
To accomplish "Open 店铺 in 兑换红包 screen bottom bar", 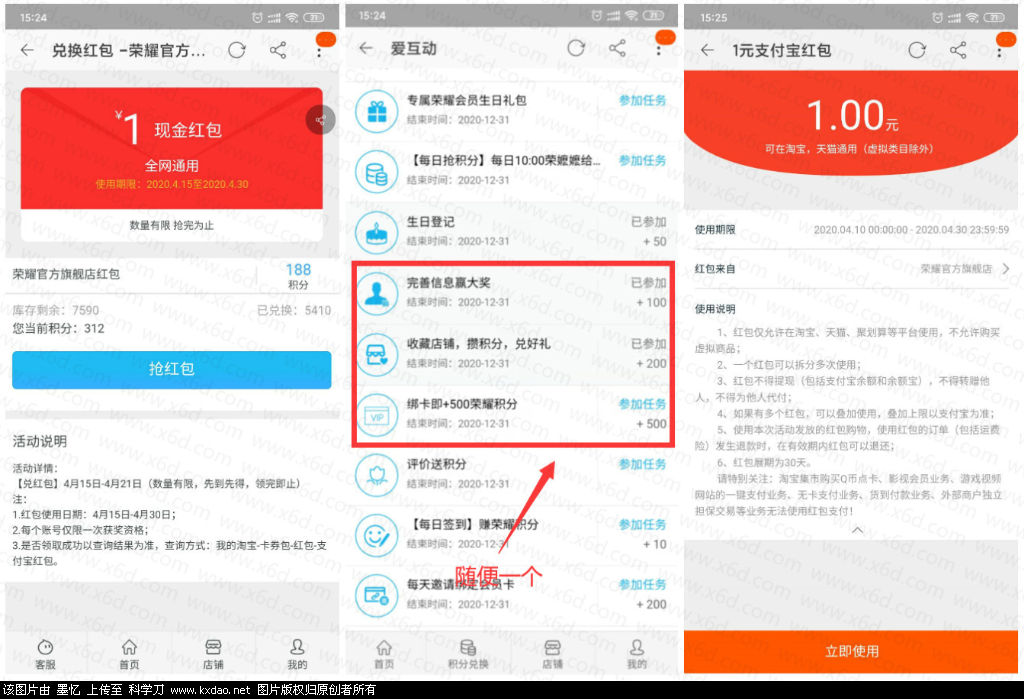I will tap(213, 655).
